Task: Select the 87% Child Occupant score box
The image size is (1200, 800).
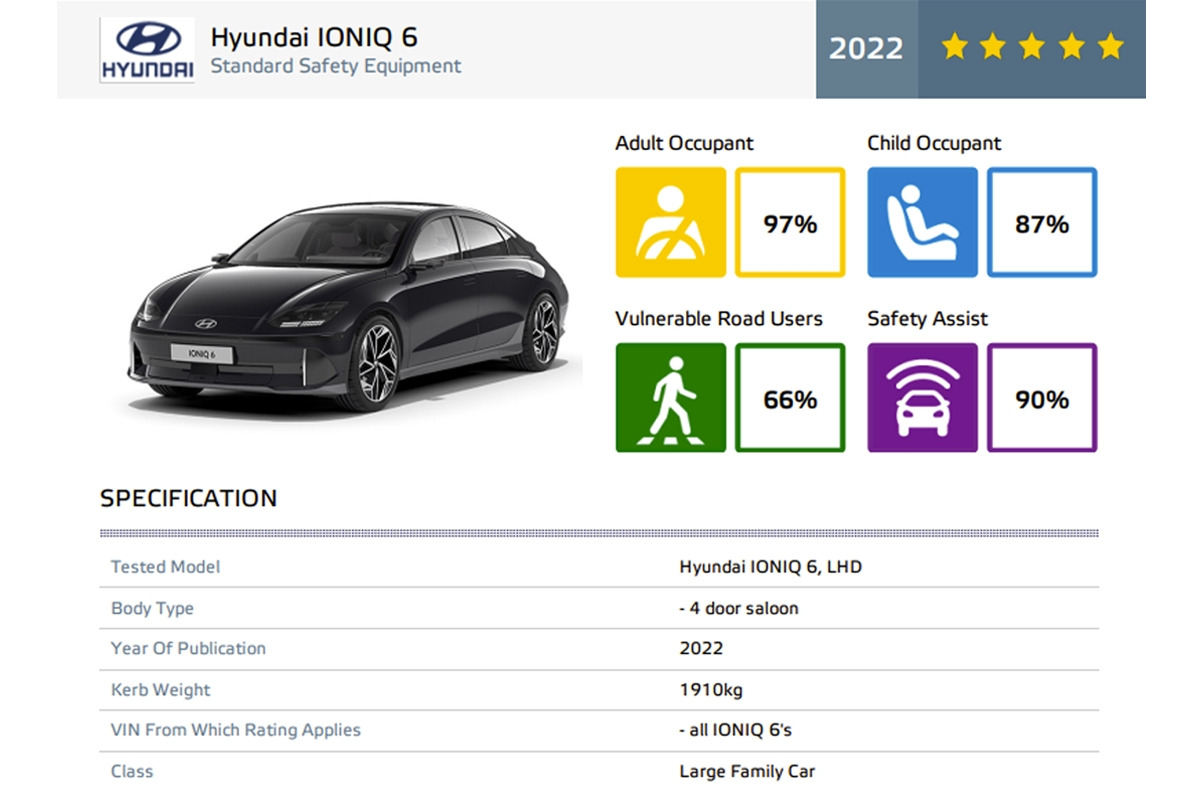Action: [1042, 222]
